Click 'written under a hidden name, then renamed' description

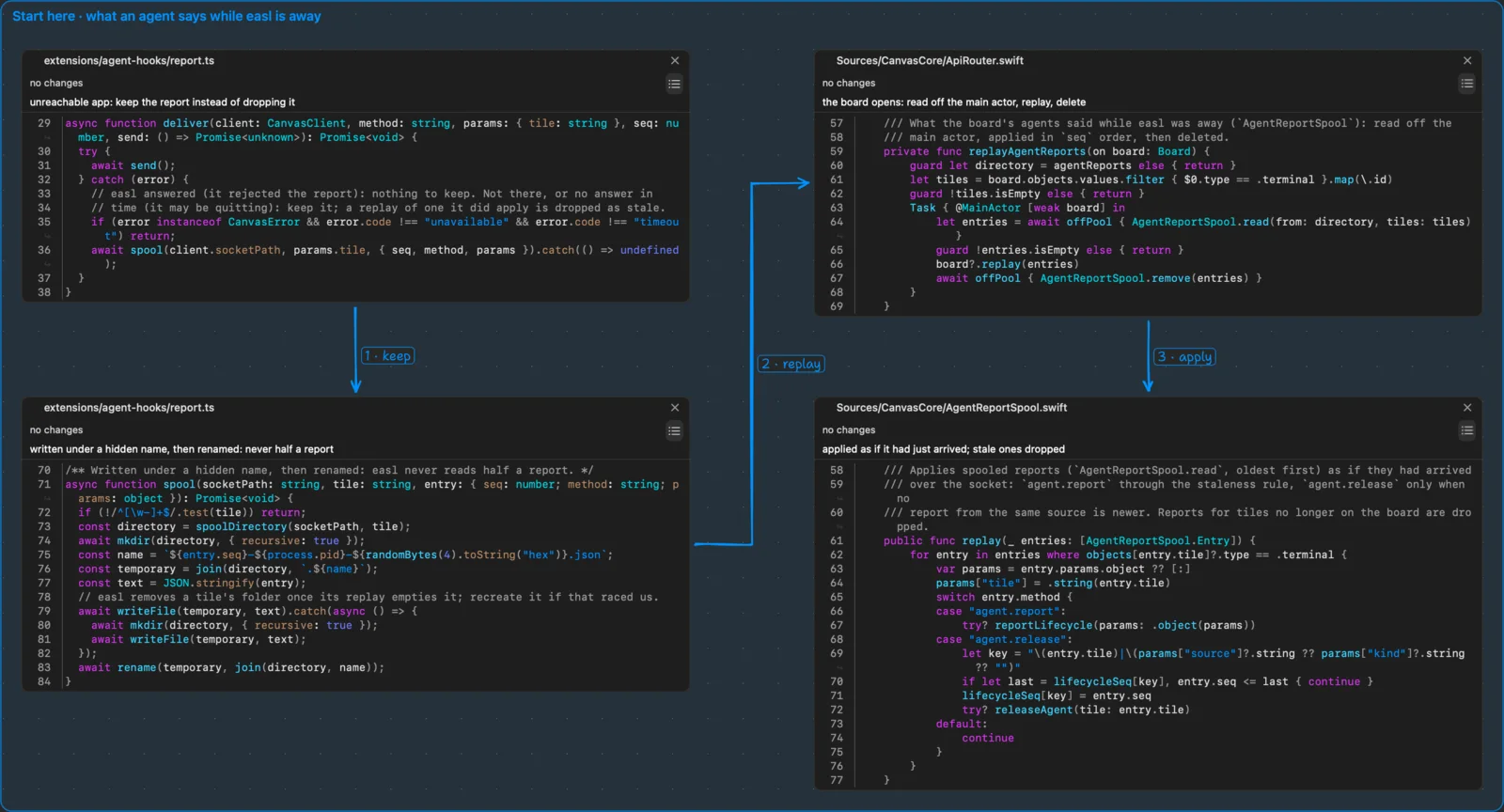coord(181,449)
